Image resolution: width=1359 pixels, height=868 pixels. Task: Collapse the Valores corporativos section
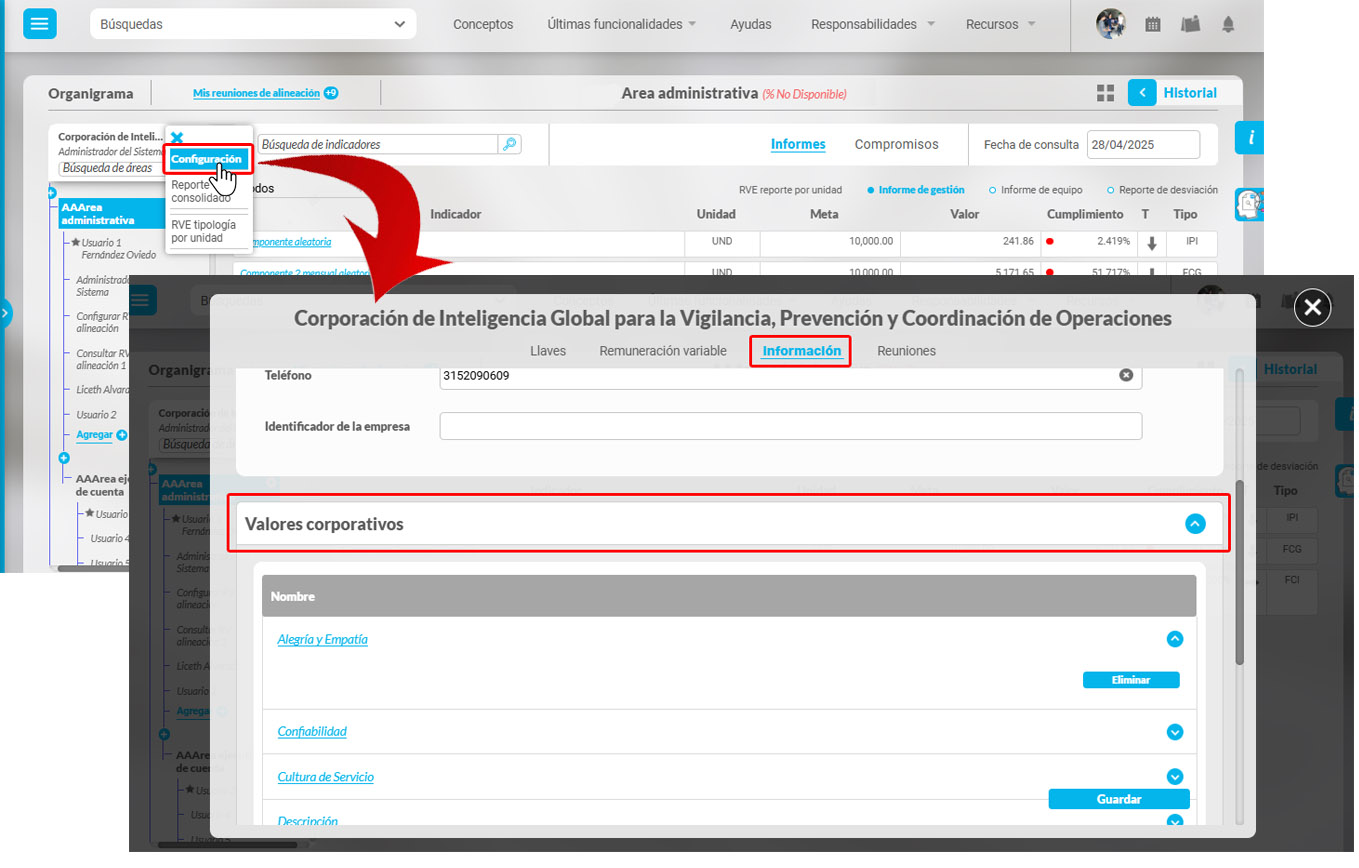click(x=1195, y=524)
